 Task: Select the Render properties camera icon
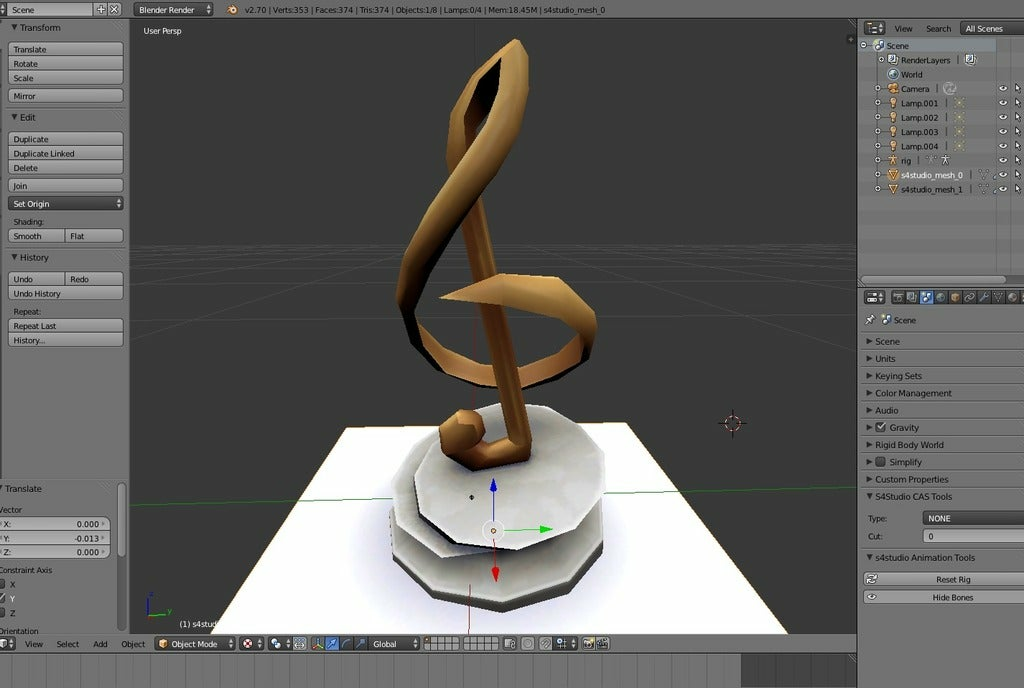898,297
